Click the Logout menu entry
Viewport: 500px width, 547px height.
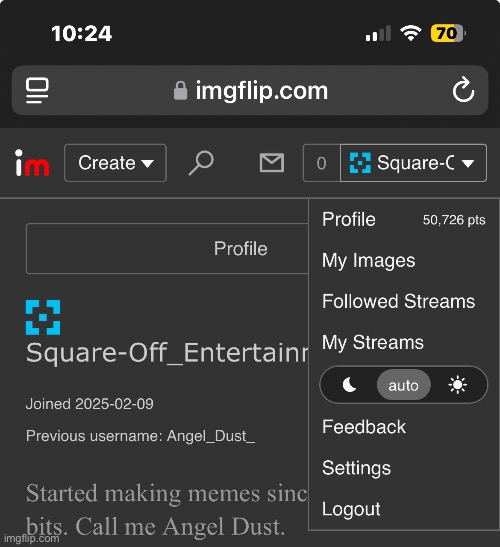[x=351, y=509]
